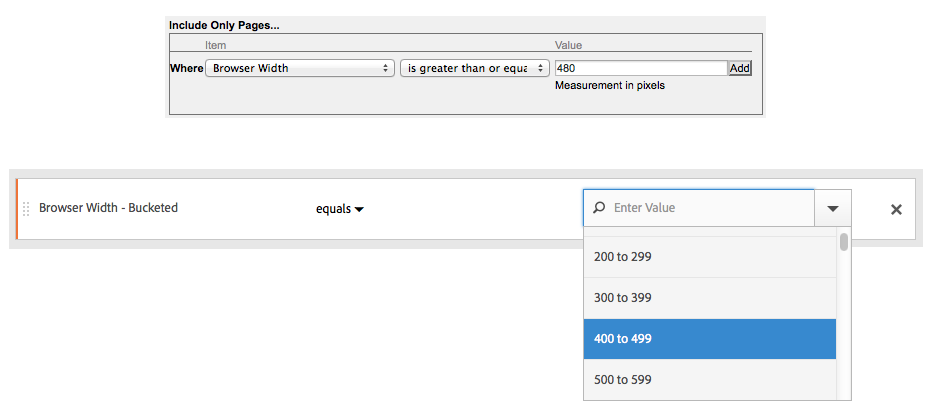Select the 200 to 299 option
Viewport: 932px width, 413px height.
point(622,257)
